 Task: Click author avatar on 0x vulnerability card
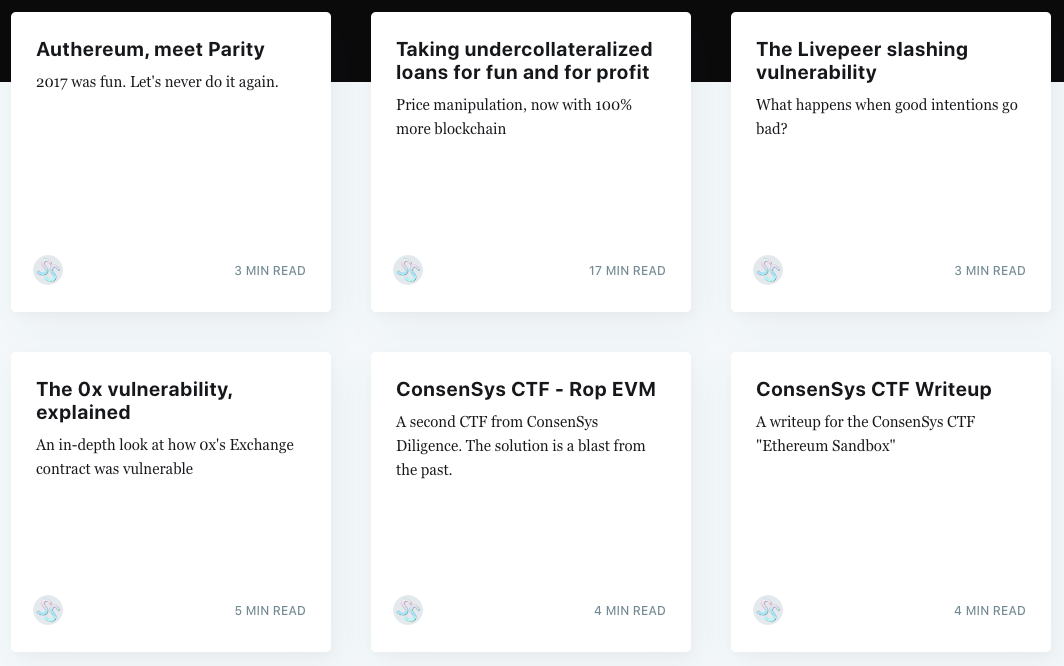click(x=48, y=610)
